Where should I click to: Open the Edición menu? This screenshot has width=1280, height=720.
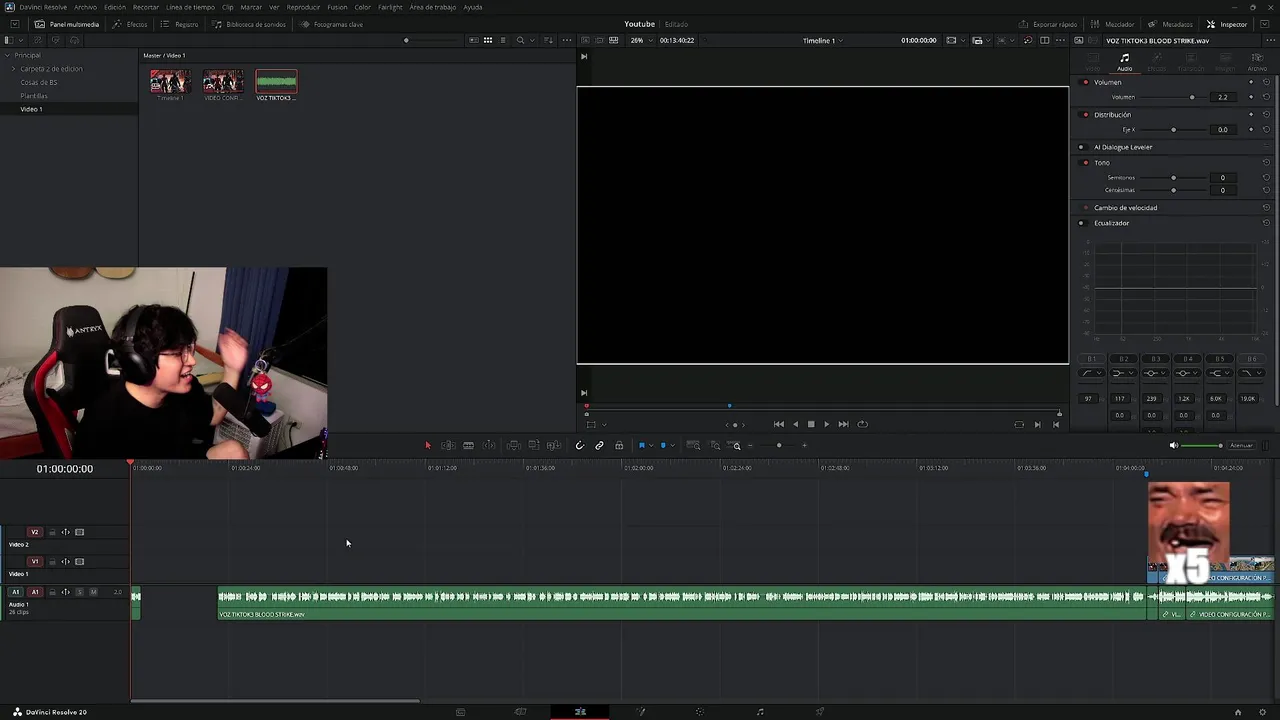click(115, 7)
